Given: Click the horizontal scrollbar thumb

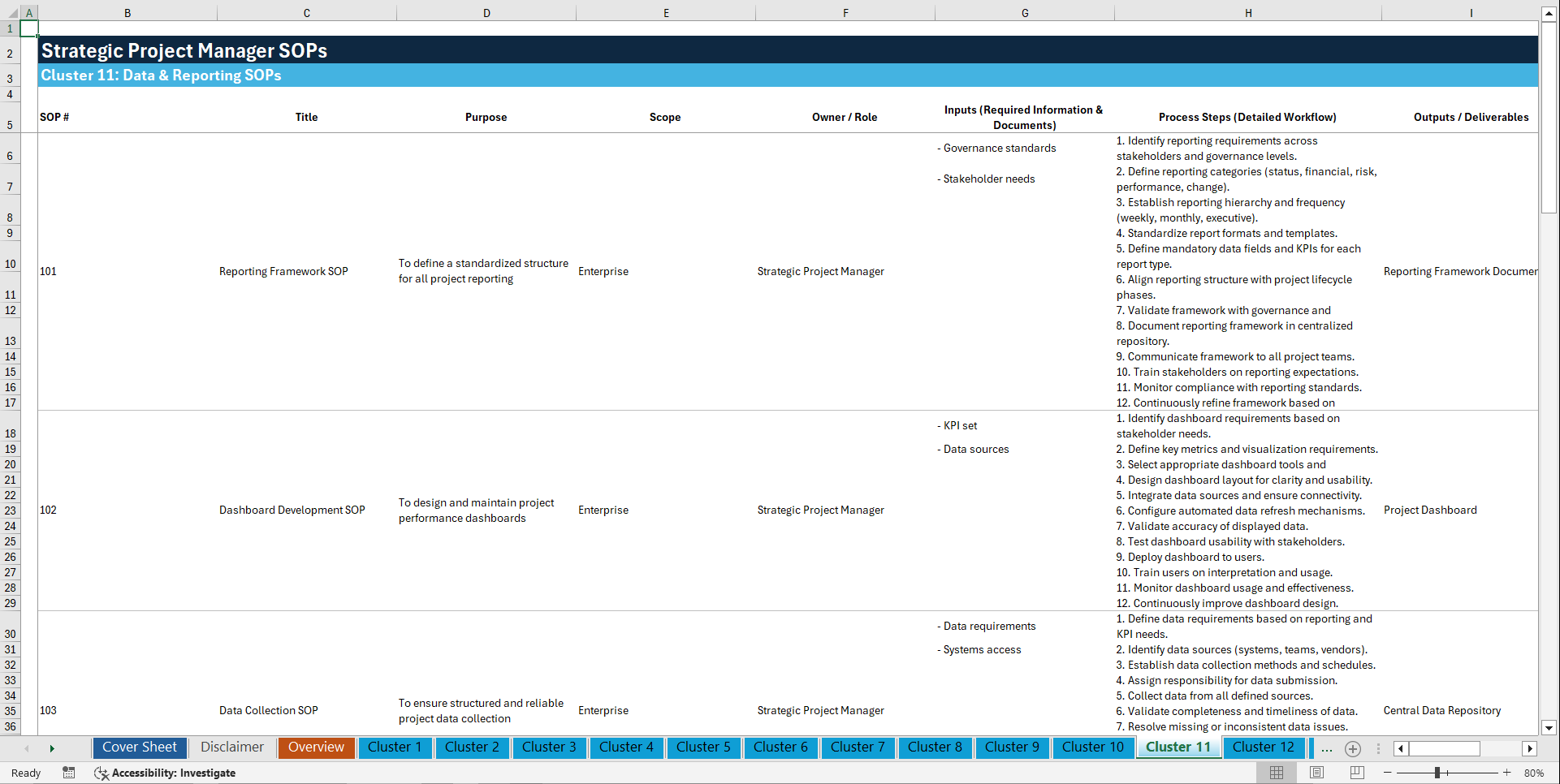Looking at the screenshot, I should (1445, 749).
